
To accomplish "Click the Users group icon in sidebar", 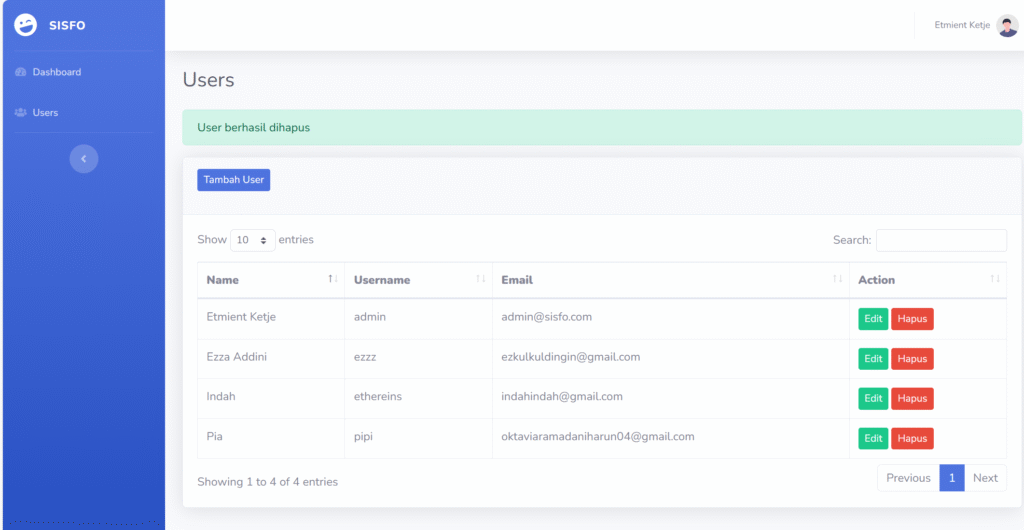I will click(20, 113).
